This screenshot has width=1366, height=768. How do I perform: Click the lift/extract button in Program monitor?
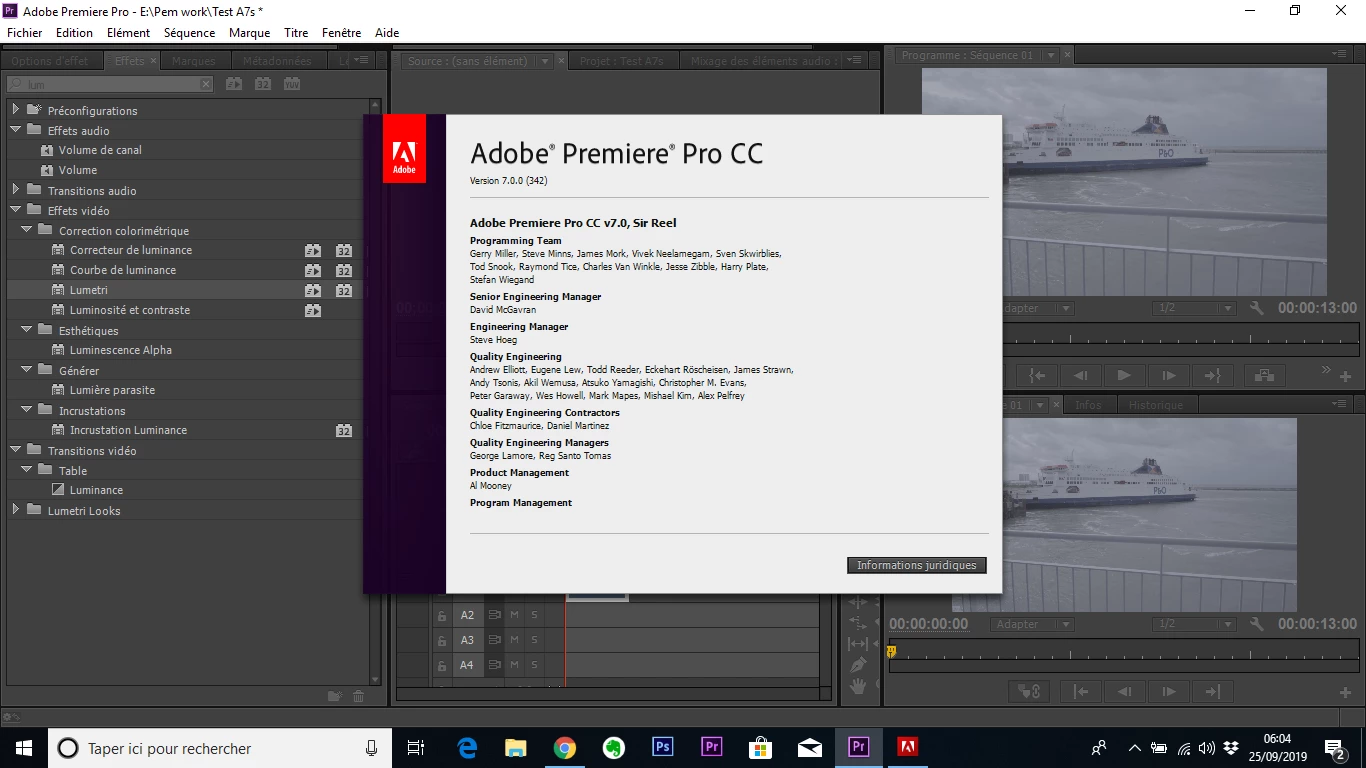tap(1265, 376)
